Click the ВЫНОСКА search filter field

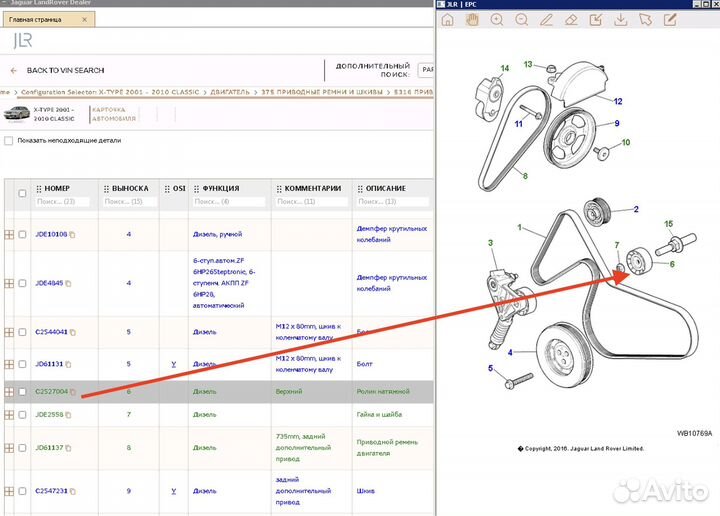click(130, 202)
